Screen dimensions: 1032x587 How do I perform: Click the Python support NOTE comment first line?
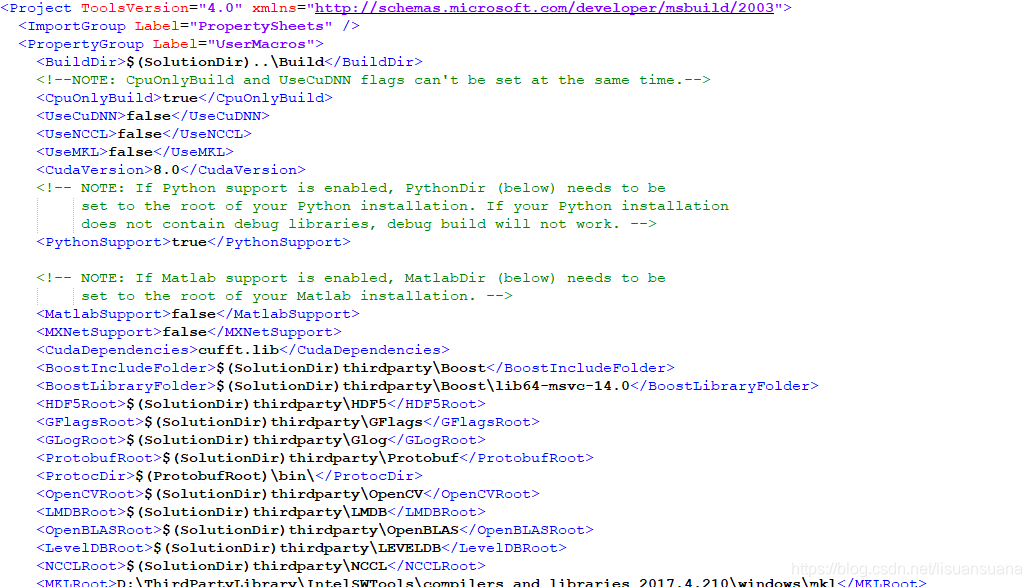[351, 188]
